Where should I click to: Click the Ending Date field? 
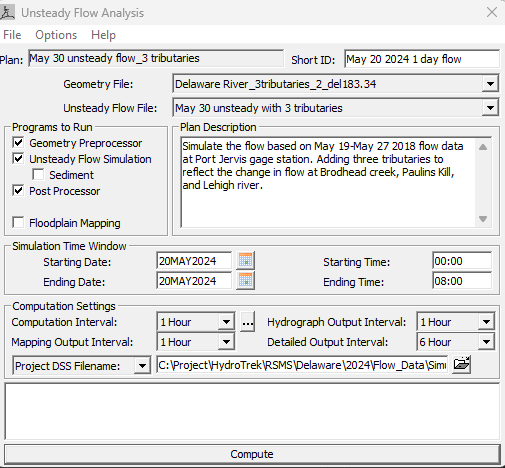(x=194, y=281)
